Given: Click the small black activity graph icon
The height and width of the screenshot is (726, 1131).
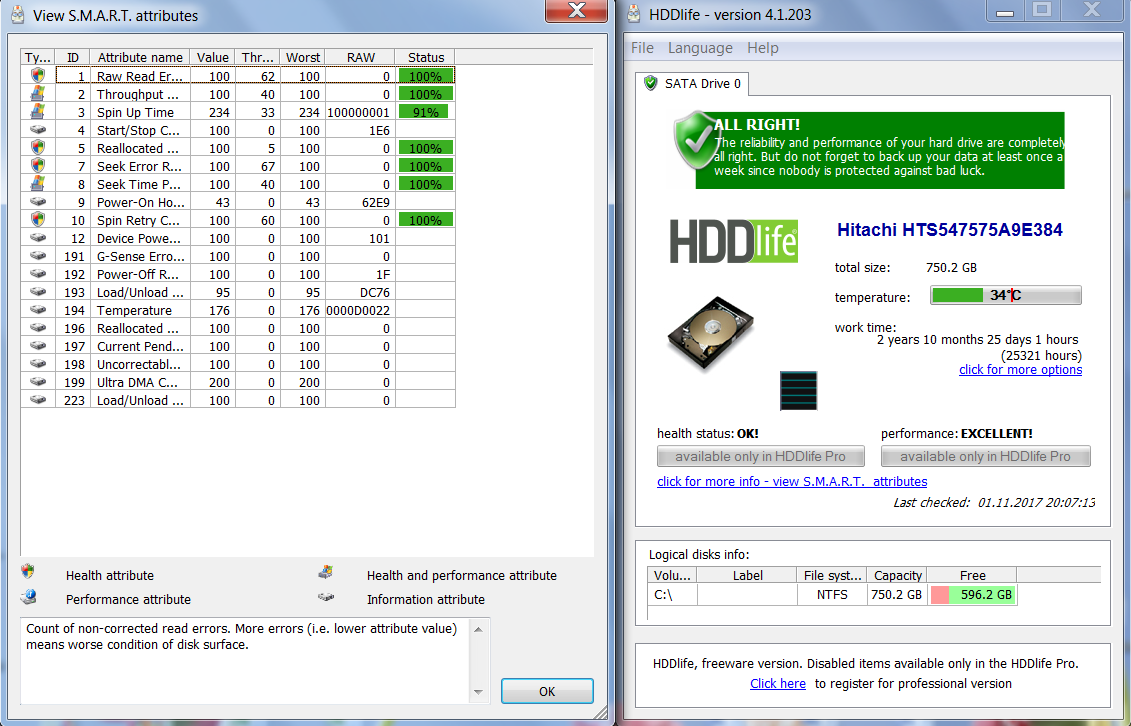Looking at the screenshot, I should pos(798,391).
